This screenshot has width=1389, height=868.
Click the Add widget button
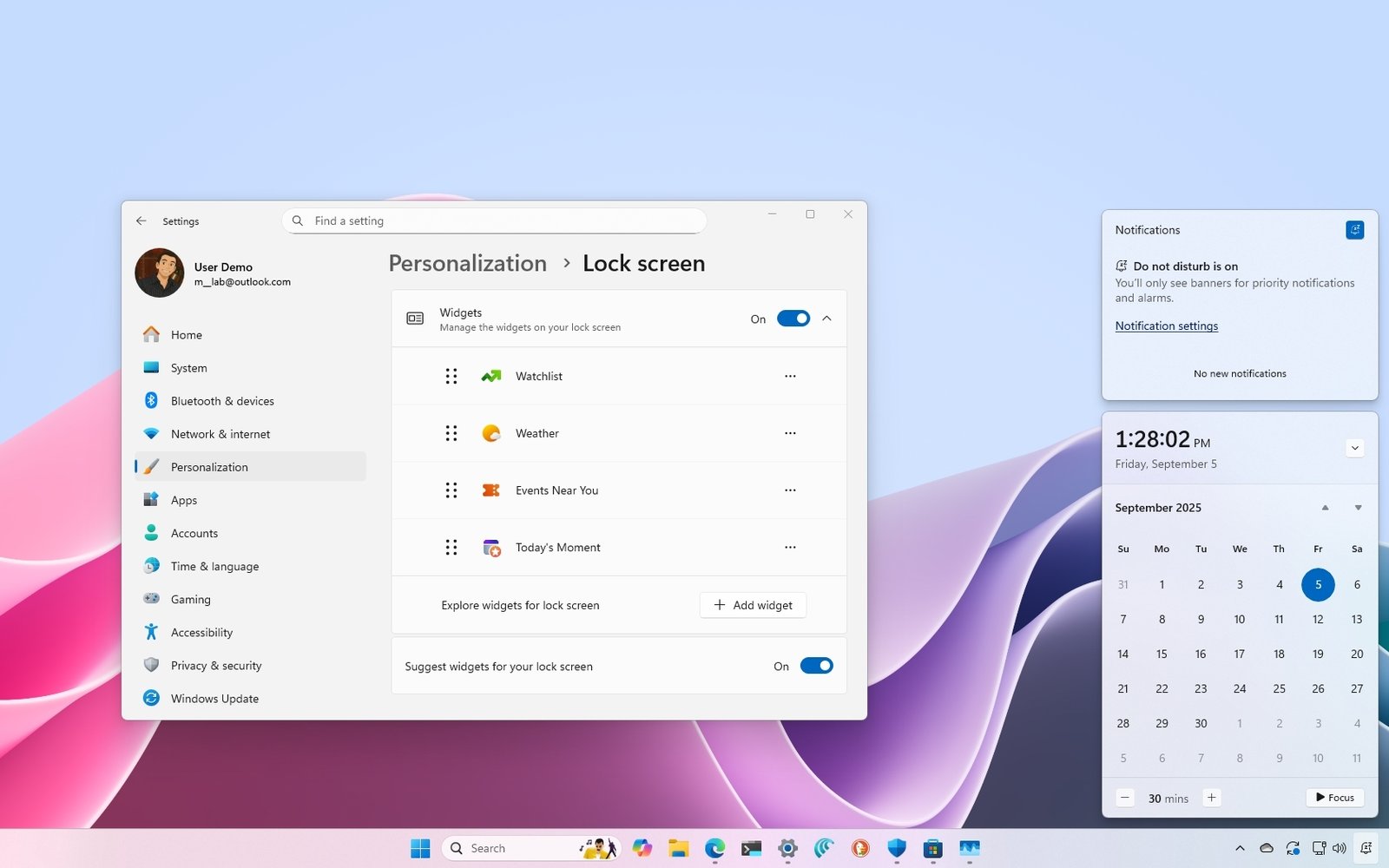[752, 605]
